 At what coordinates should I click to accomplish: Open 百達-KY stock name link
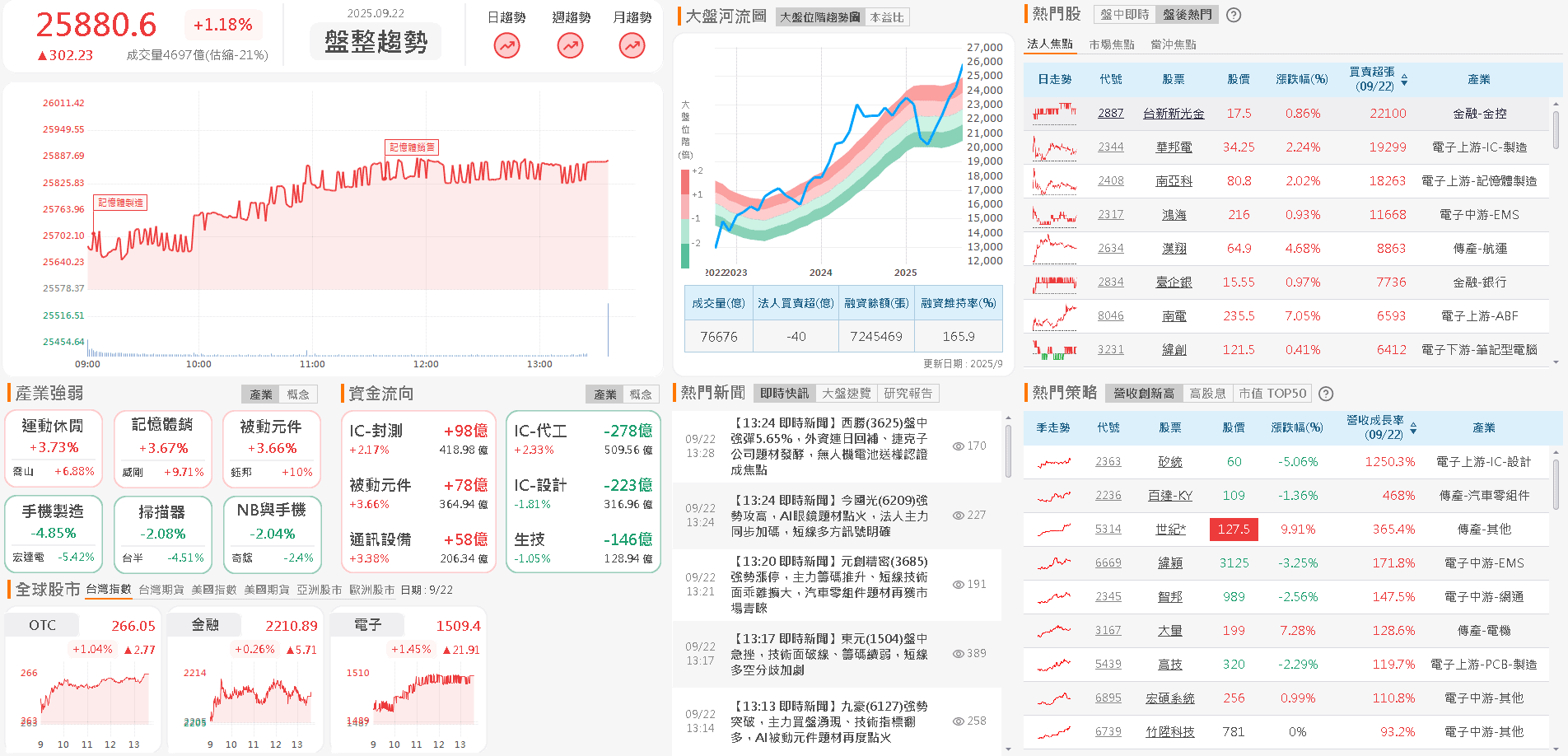[1170, 496]
